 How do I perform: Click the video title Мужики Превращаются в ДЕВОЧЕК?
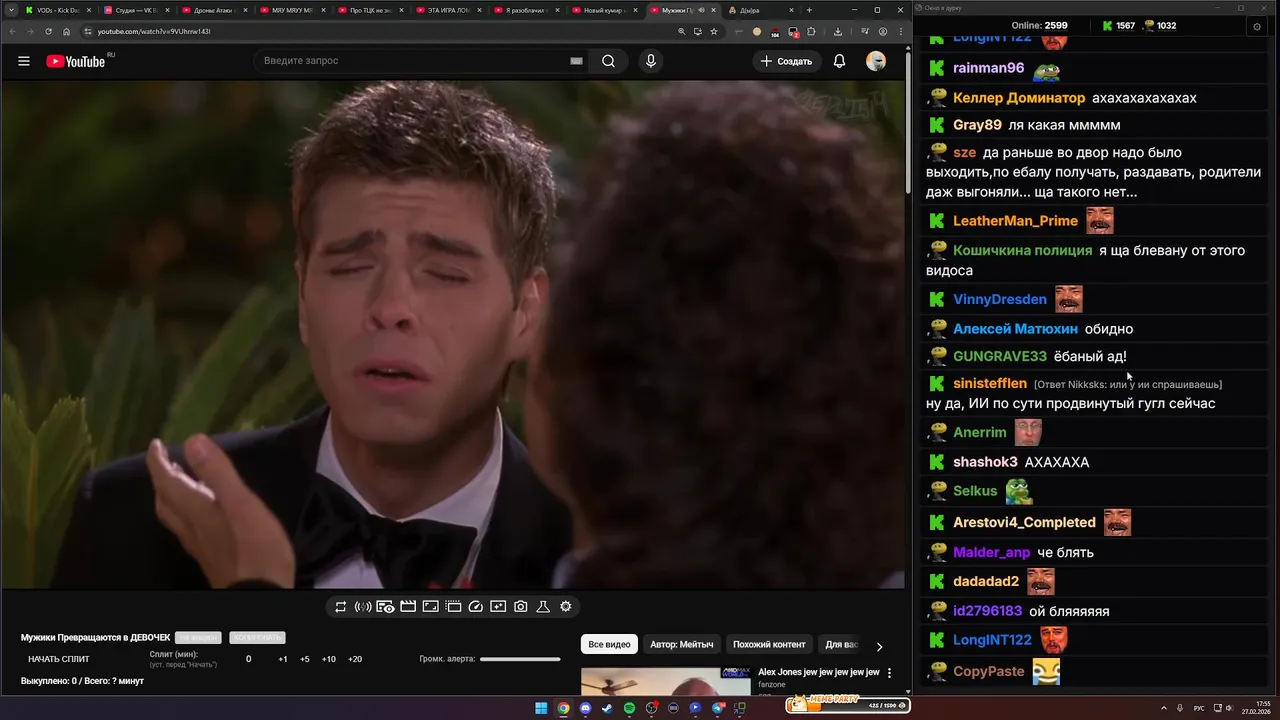96,637
